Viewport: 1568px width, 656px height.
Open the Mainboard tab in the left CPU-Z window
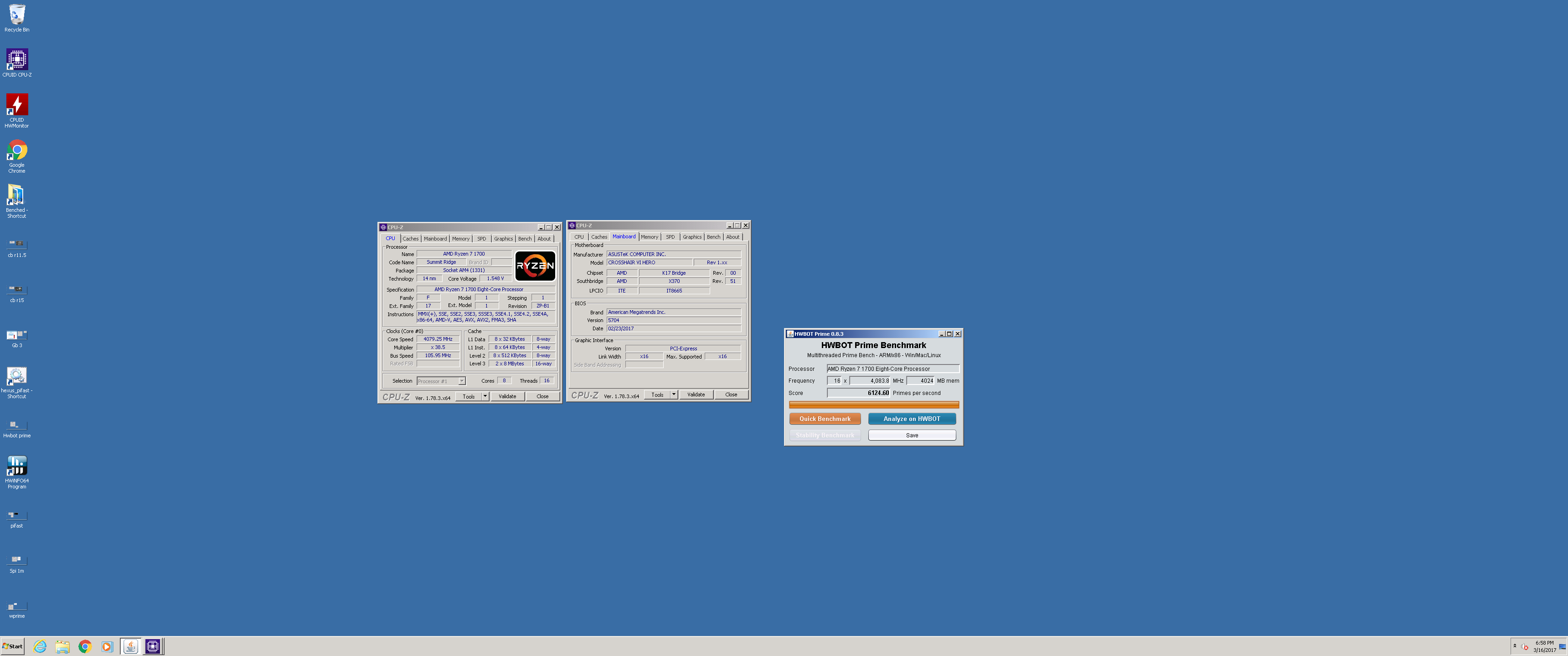(435, 239)
